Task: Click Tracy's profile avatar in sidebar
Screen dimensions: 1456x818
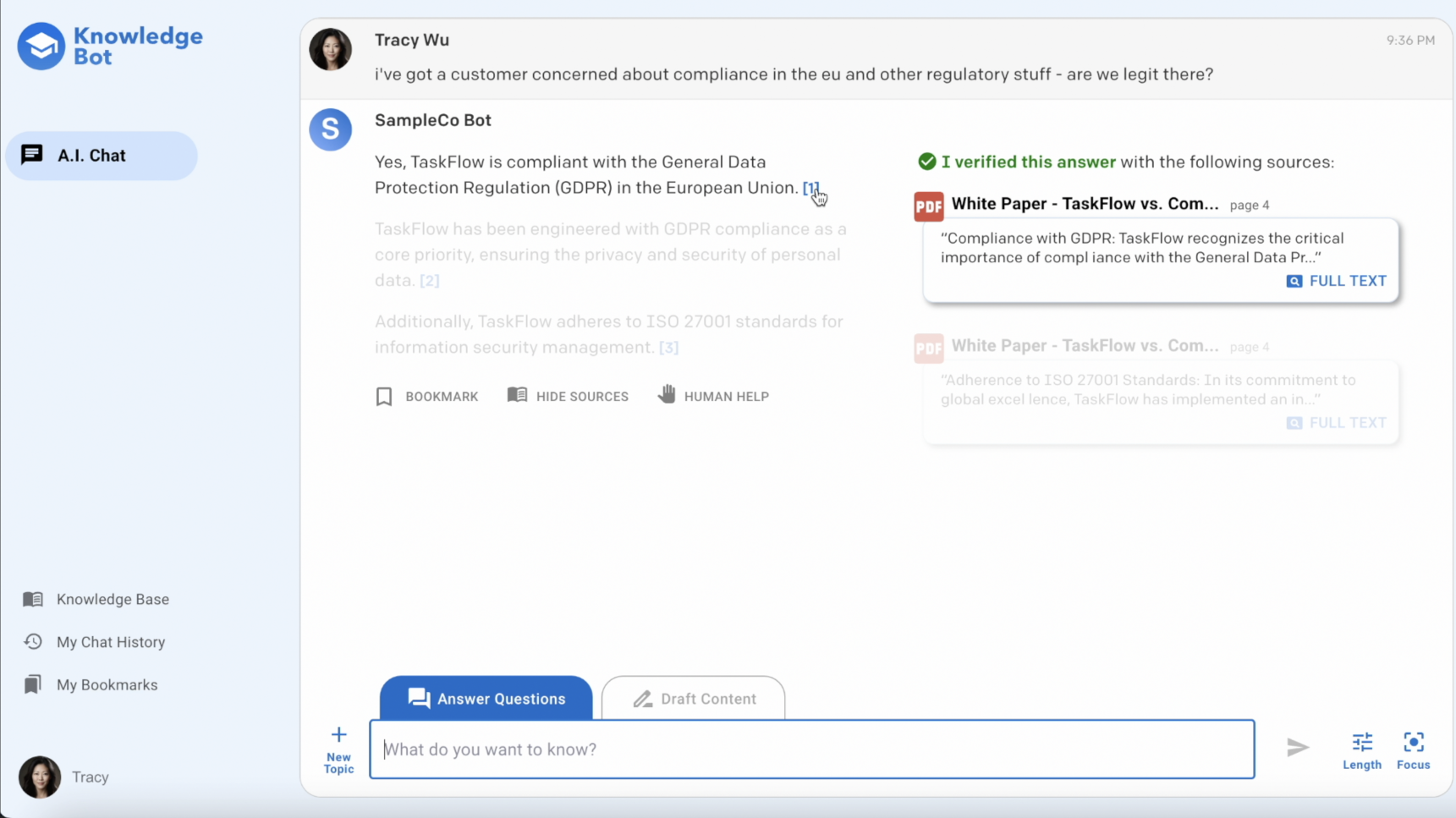Action: (x=40, y=777)
